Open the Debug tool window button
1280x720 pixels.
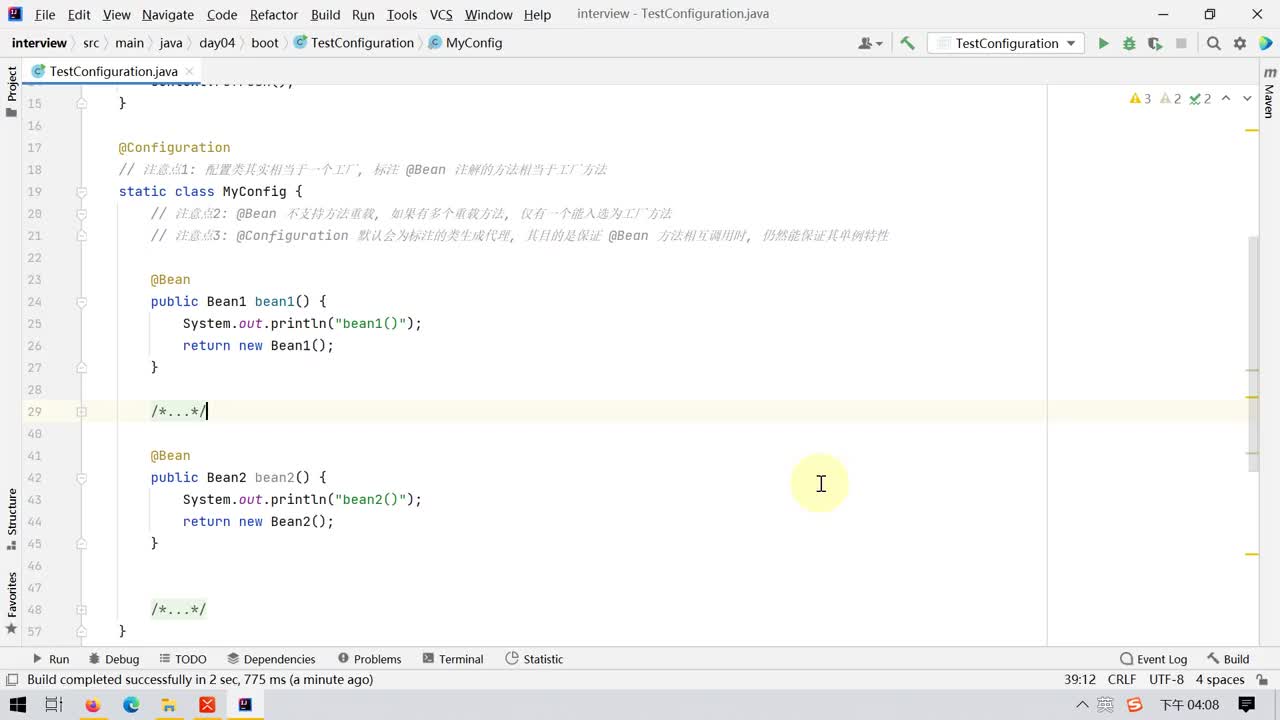113,659
